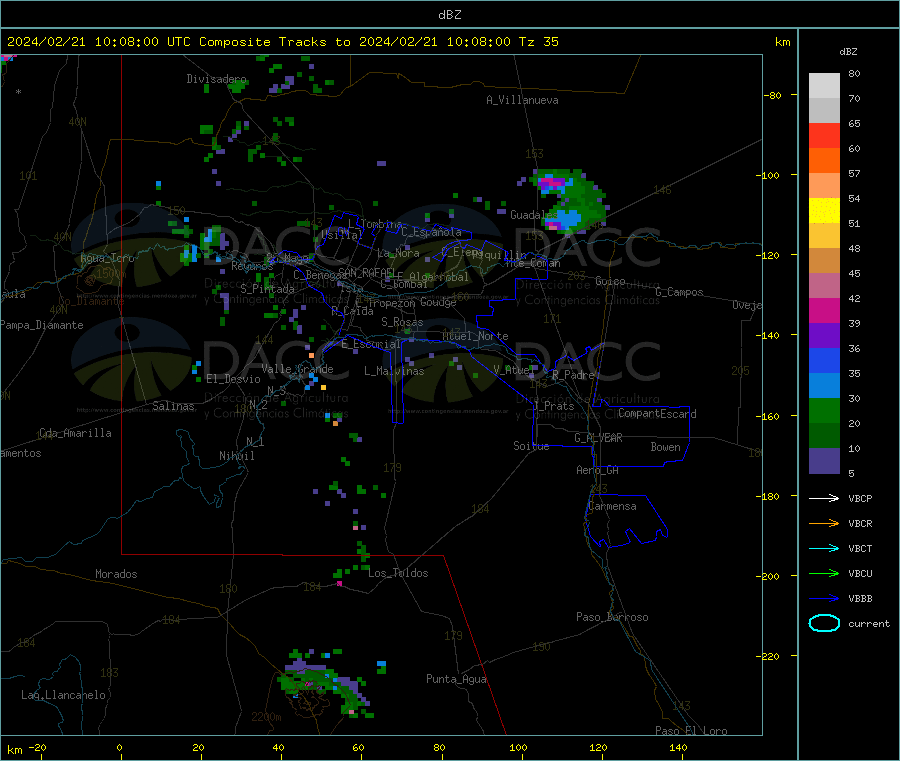Pick the red swatch between 65 and 60 dBZ

coord(824,135)
